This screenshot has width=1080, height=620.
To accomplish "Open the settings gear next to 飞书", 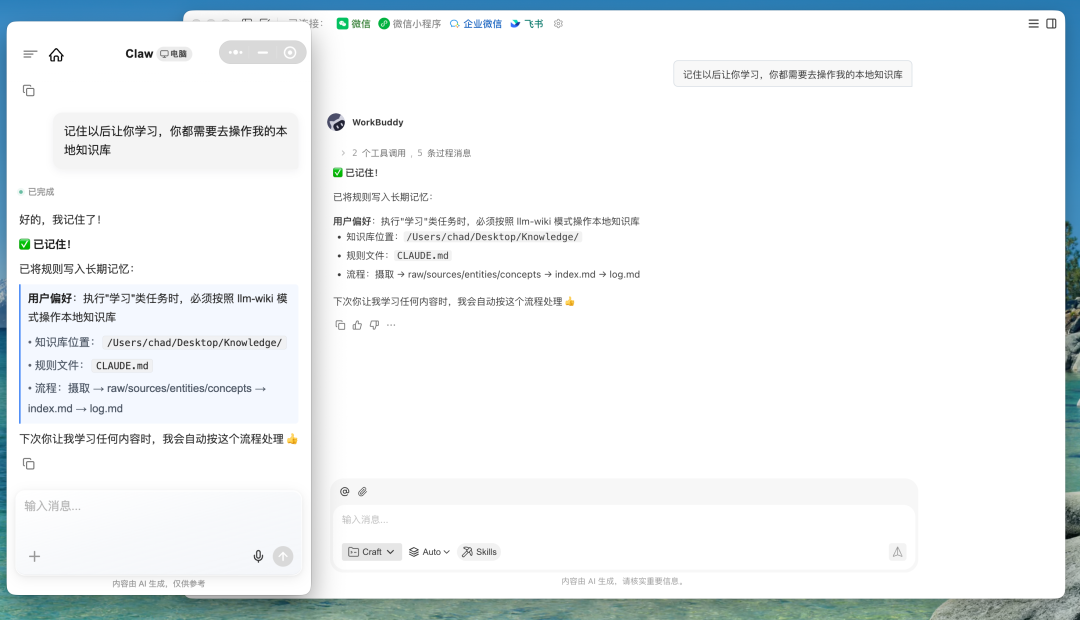I will pos(558,23).
